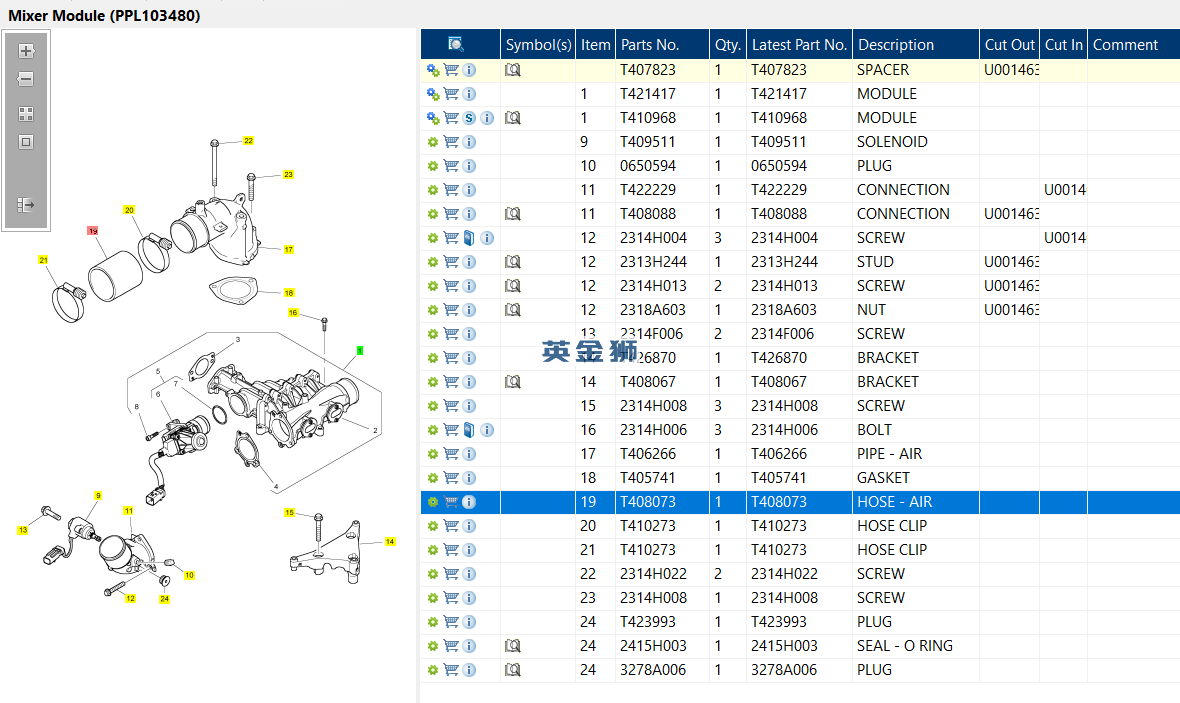
Task: Click blue document icon for SCREW 2314H004
Action: point(469,239)
